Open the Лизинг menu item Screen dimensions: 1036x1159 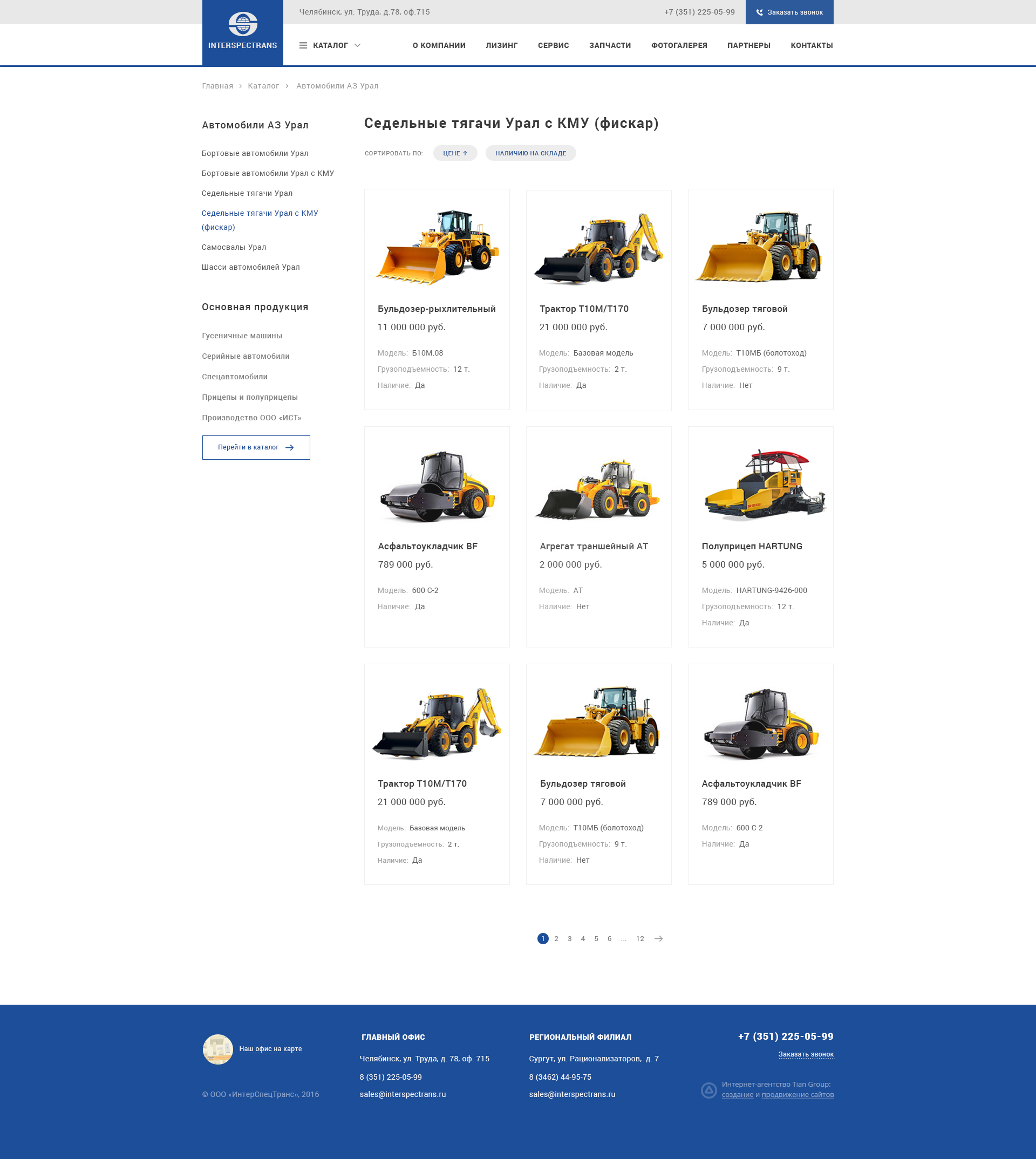501,45
